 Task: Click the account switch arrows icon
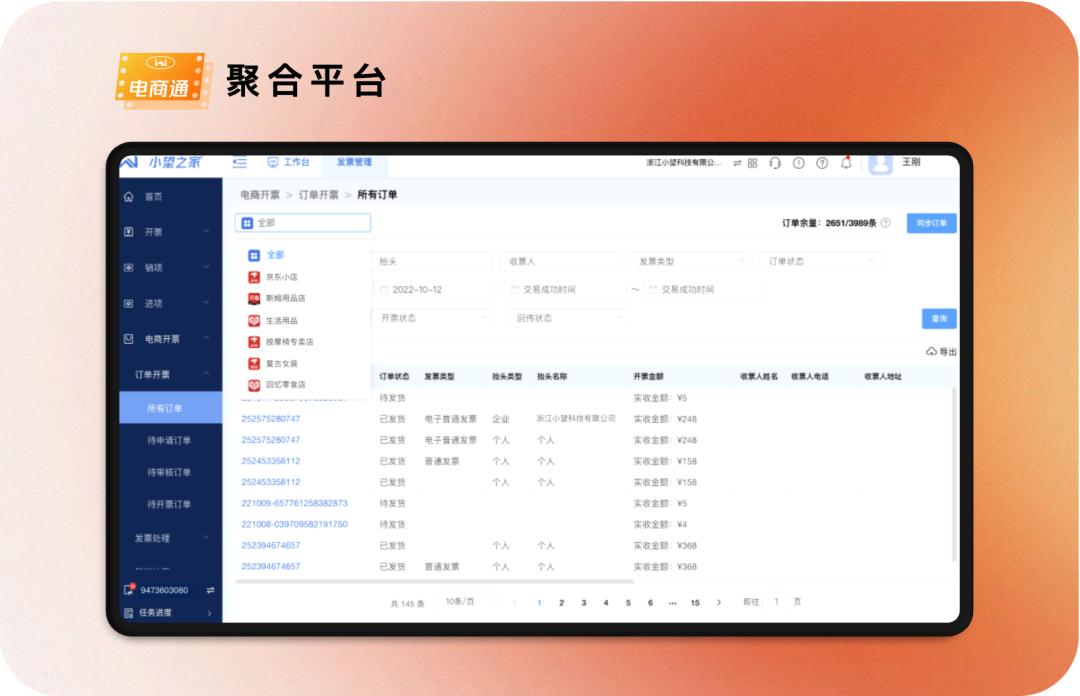(x=737, y=163)
